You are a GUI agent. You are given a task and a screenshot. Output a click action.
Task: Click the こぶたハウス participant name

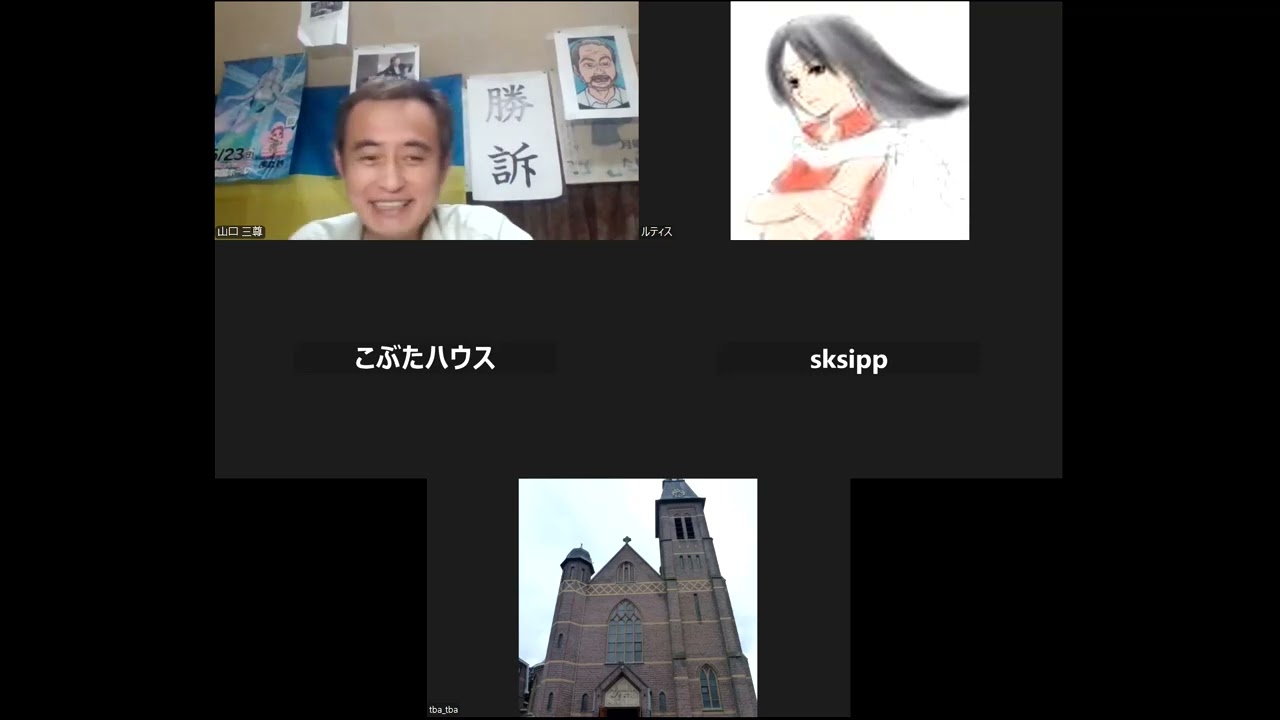[x=425, y=358]
